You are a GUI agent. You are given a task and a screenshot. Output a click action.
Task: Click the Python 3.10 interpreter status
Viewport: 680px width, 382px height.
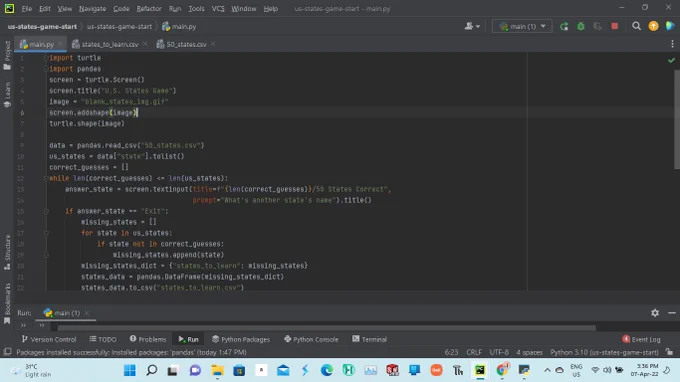coord(604,352)
